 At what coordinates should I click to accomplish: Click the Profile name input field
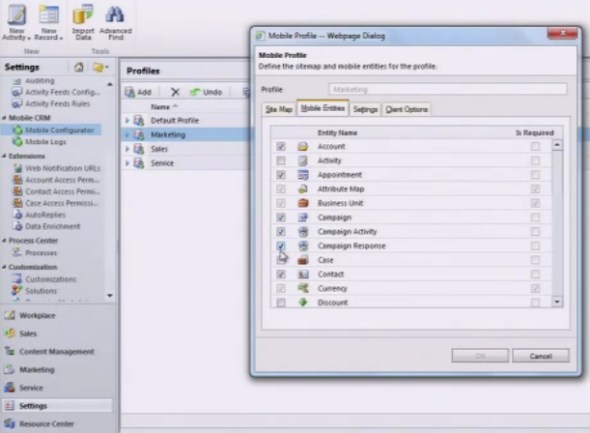coord(448,90)
